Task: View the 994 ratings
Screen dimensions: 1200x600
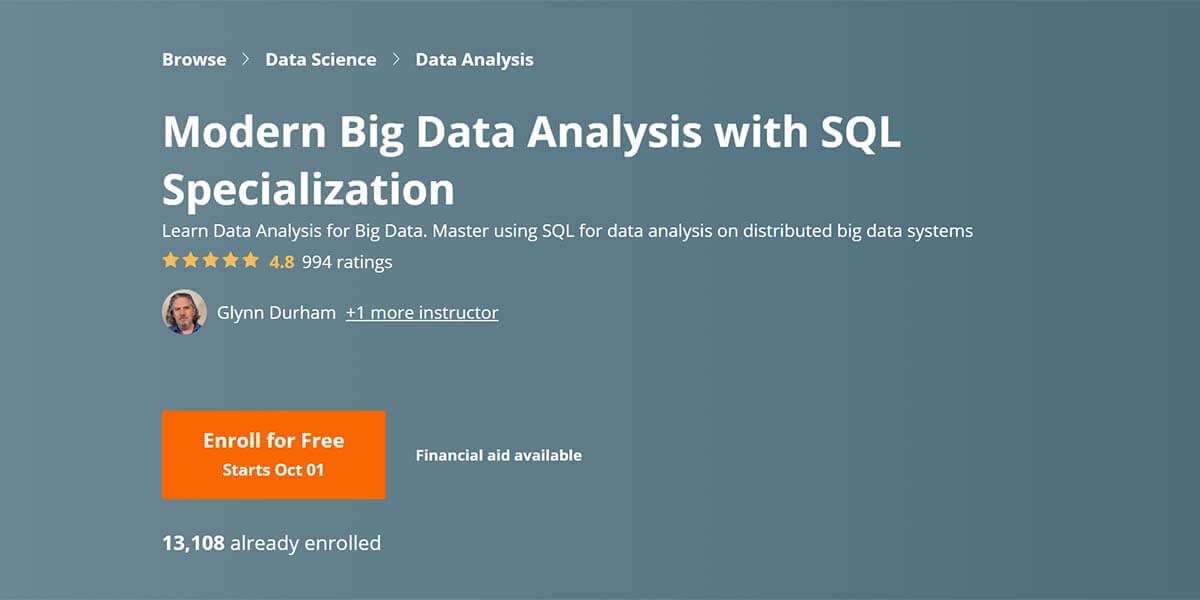Action: click(x=347, y=262)
